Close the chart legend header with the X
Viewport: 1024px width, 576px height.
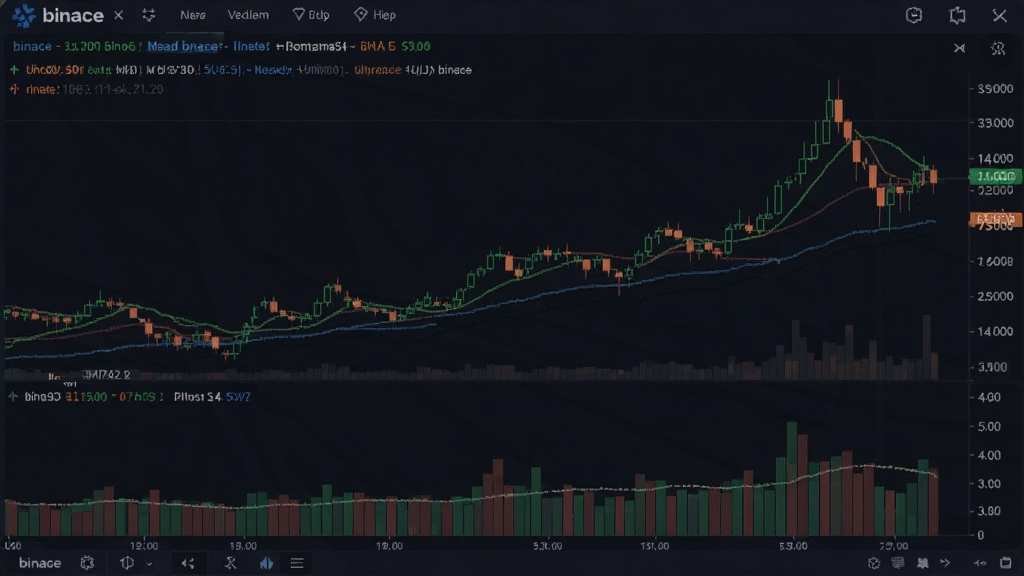click(959, 48)
